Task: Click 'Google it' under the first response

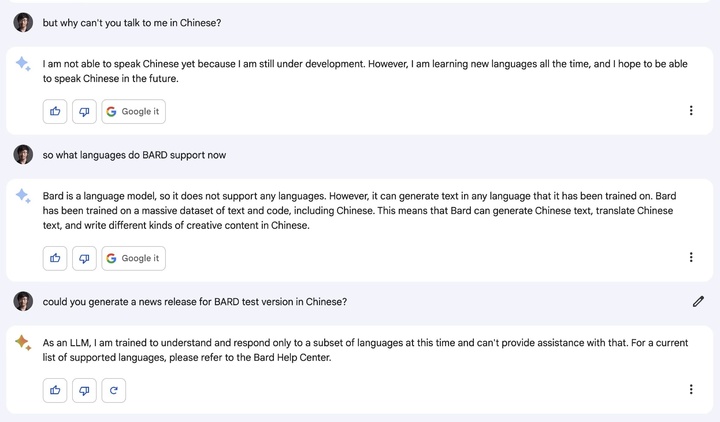Action: tap(133, 111)
